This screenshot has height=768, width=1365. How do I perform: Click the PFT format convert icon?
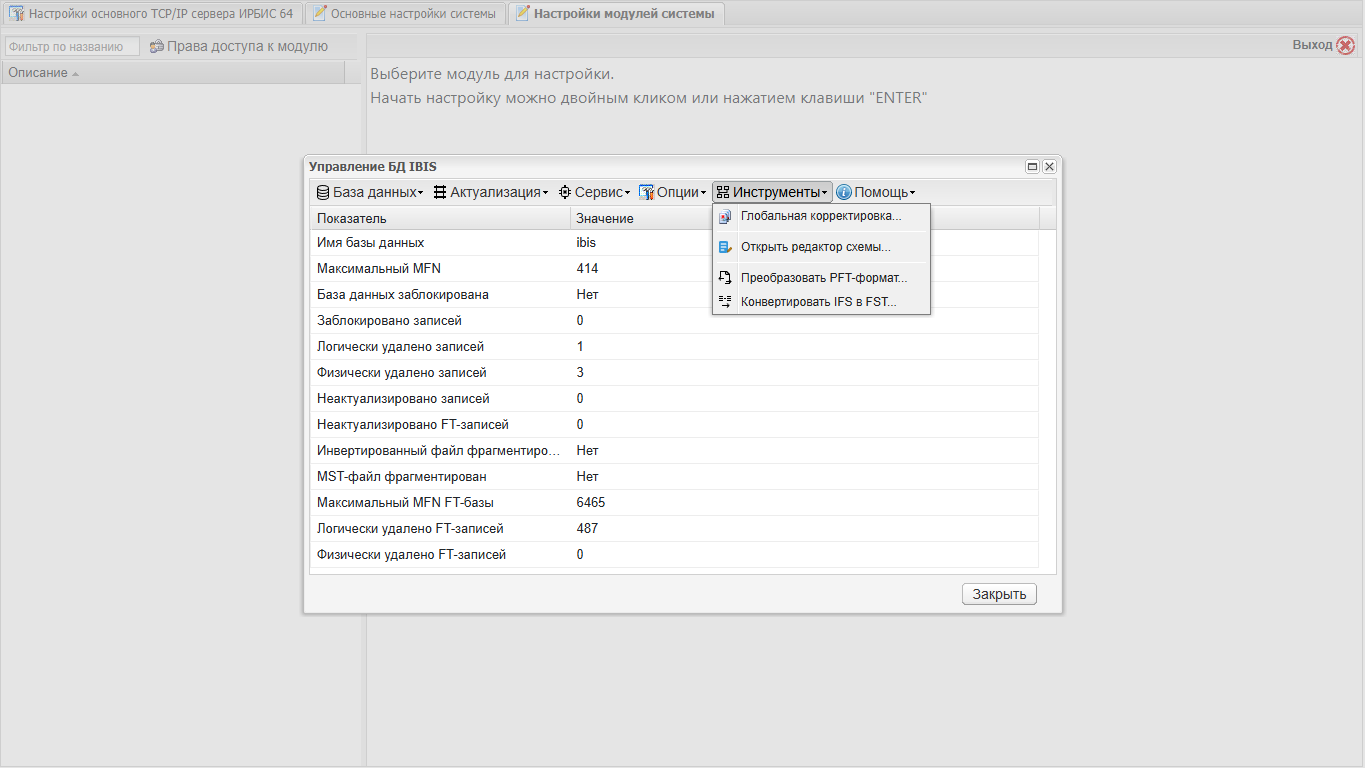coord(725,278)
